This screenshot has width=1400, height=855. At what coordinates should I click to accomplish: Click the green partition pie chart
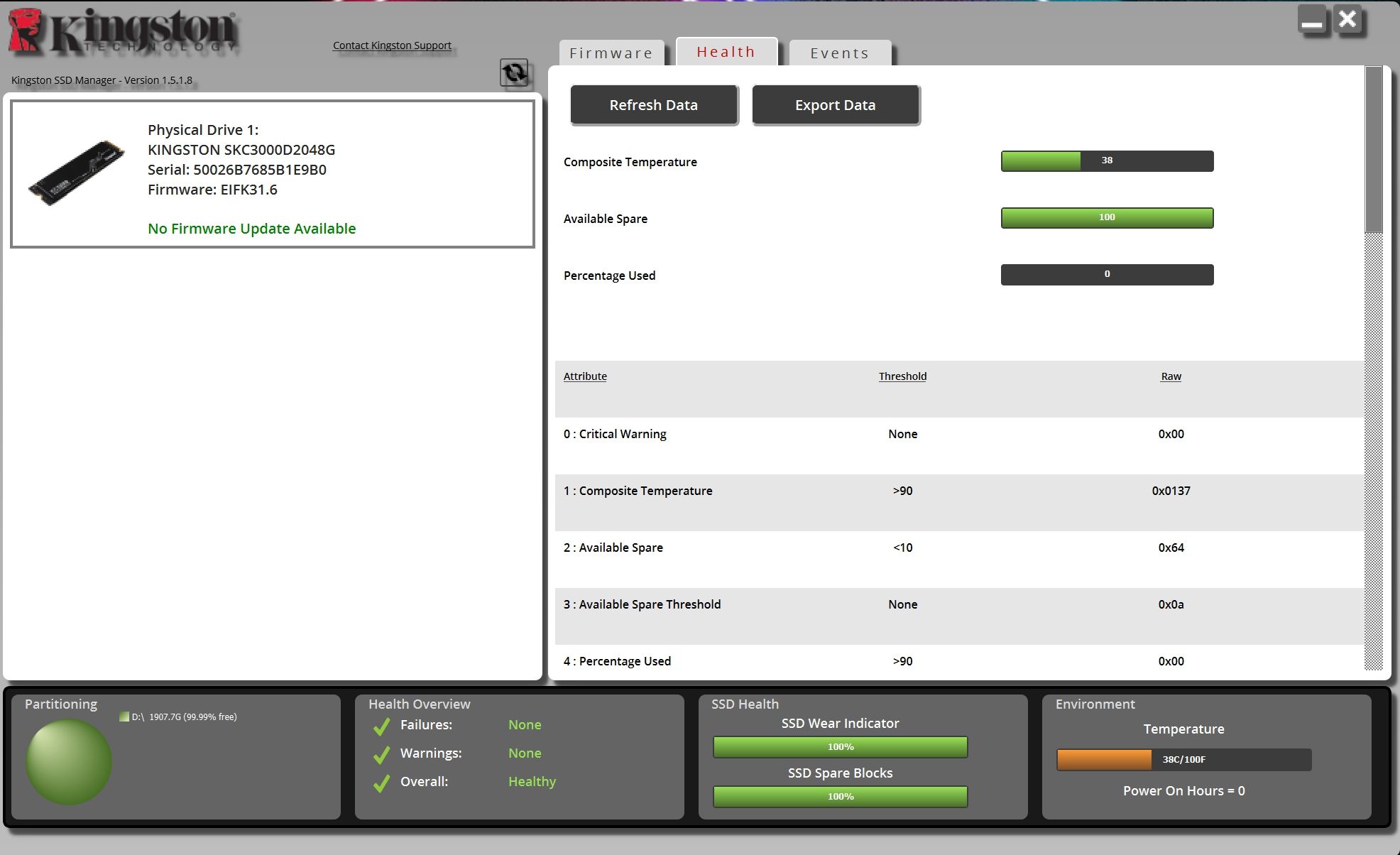coord(69,761)
